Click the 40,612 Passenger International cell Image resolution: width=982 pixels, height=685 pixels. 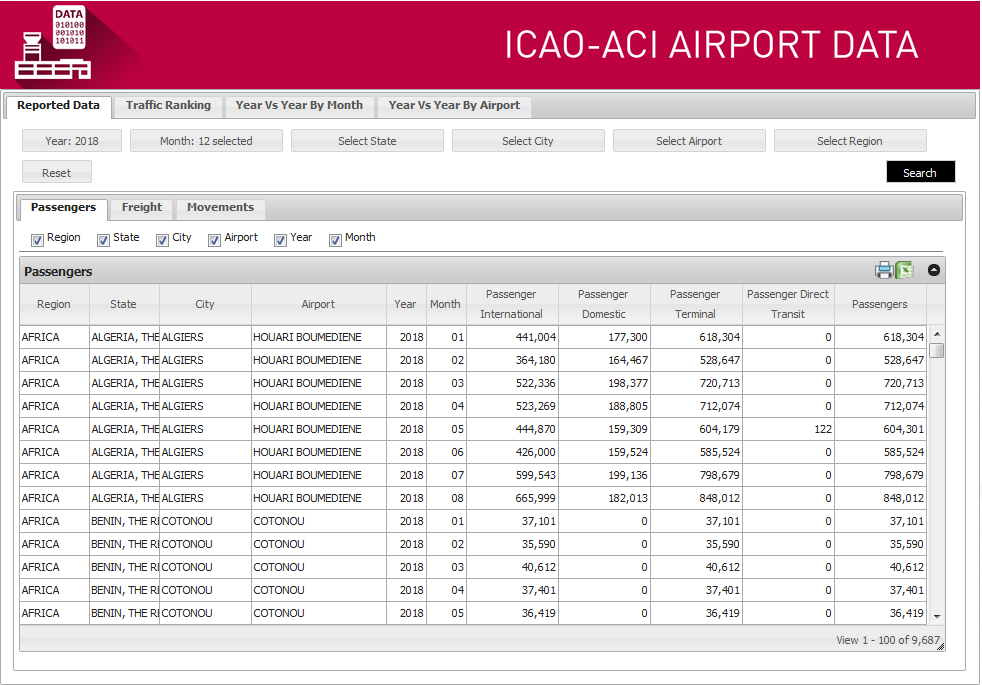click(512, 567)
